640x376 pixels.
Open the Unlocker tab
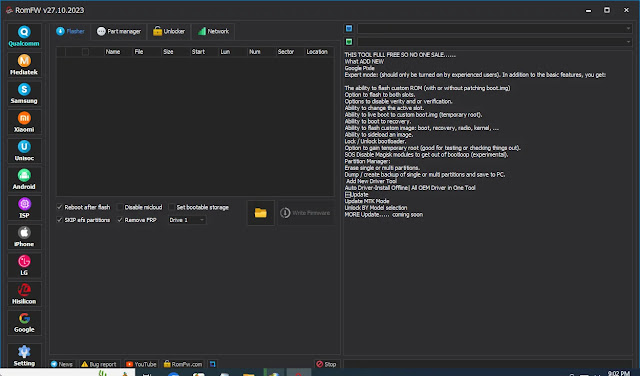coord(169,31)
